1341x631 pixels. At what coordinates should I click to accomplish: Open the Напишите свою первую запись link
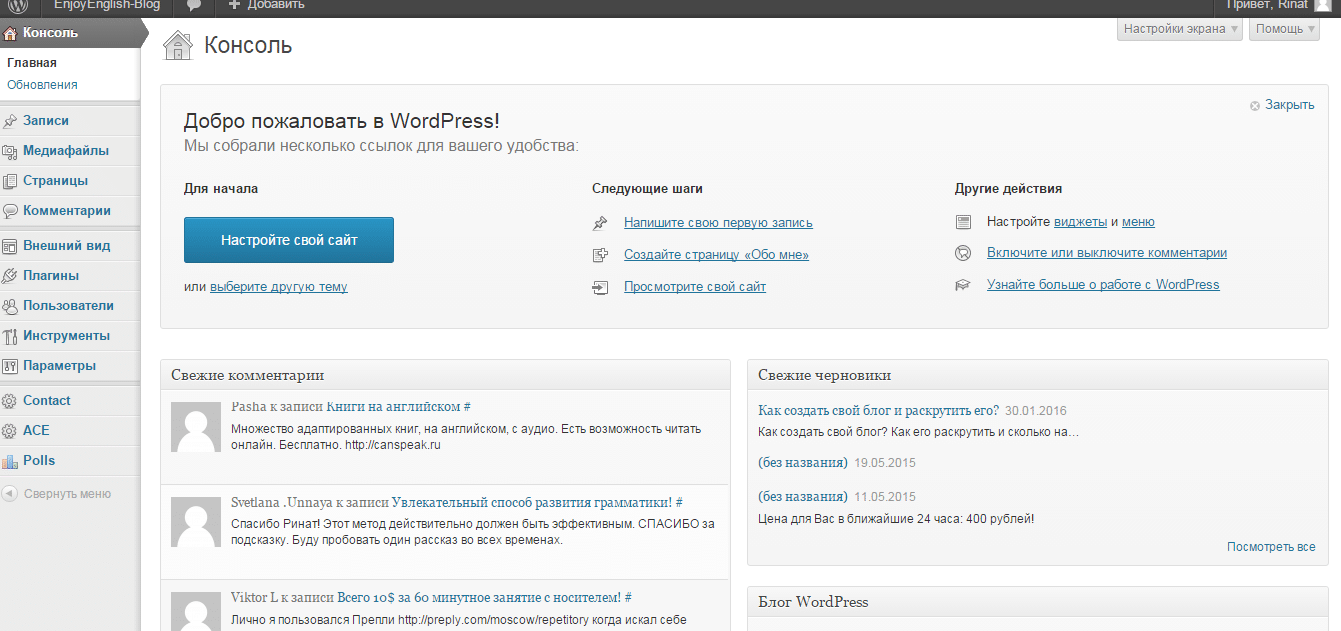point(718,223)
